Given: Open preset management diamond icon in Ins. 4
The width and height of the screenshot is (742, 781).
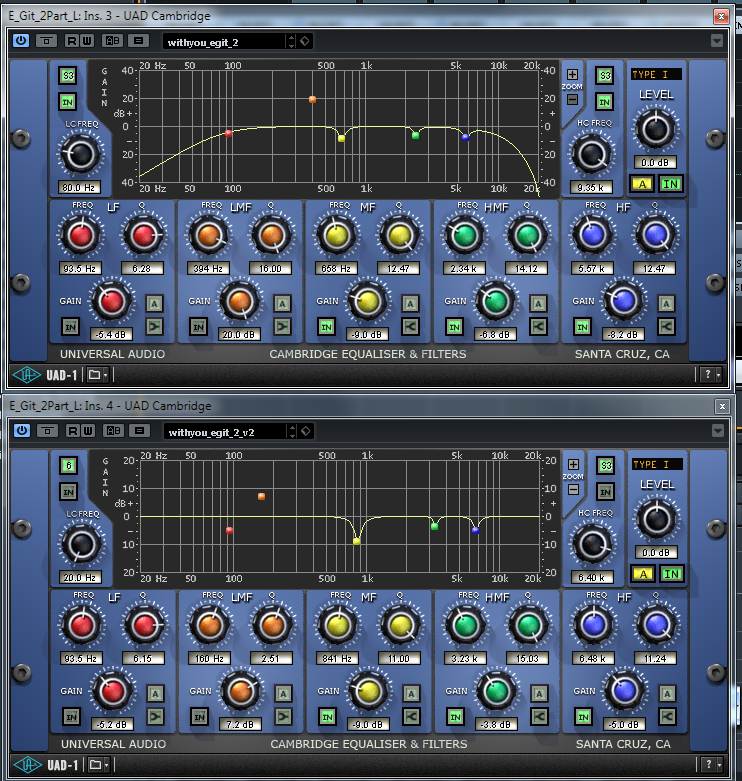Looking at the screenshot, I should click(306, 432).
